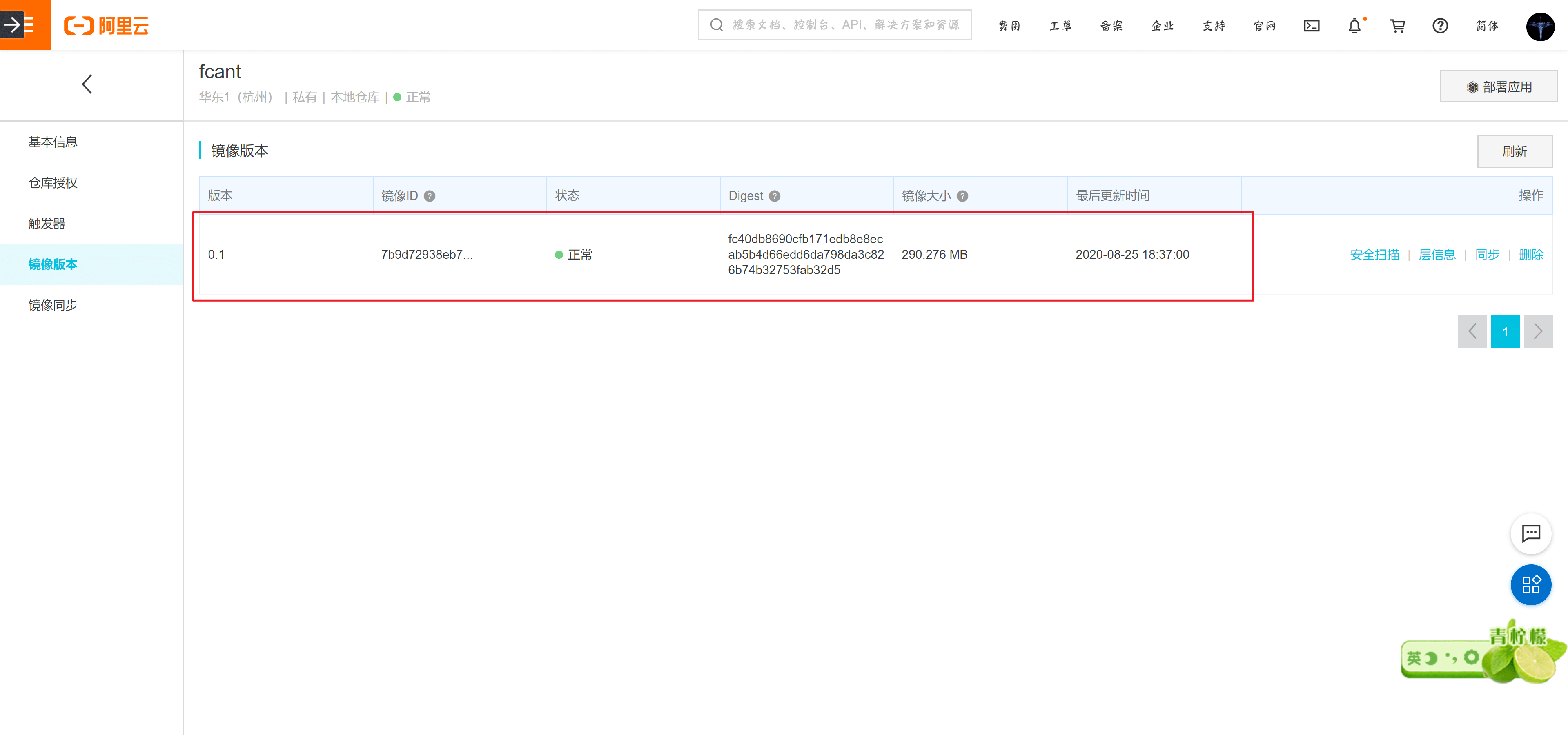Select 镜像同步 in sidebar
This screenshot has height=735, width=1568.
tap(53, 305)
